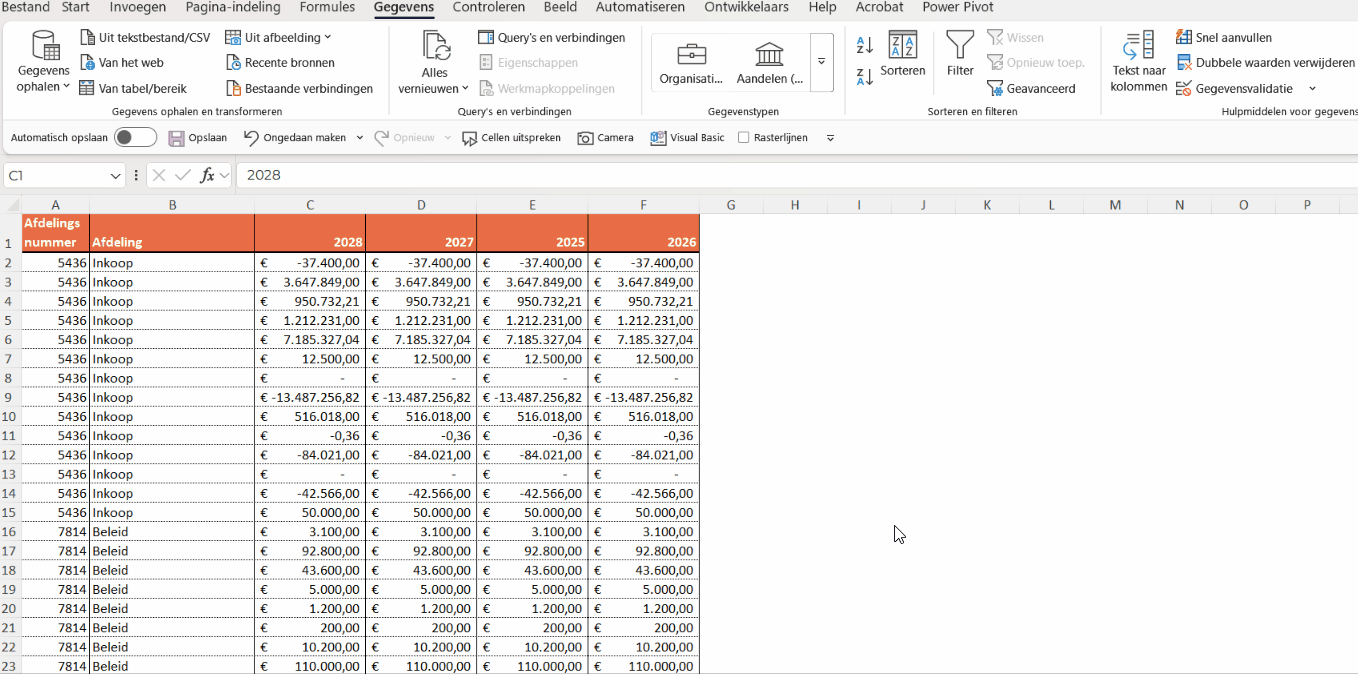Convert cells to the Organisatie data type
Screen dimensions: 1358x674
click(691, 63)
